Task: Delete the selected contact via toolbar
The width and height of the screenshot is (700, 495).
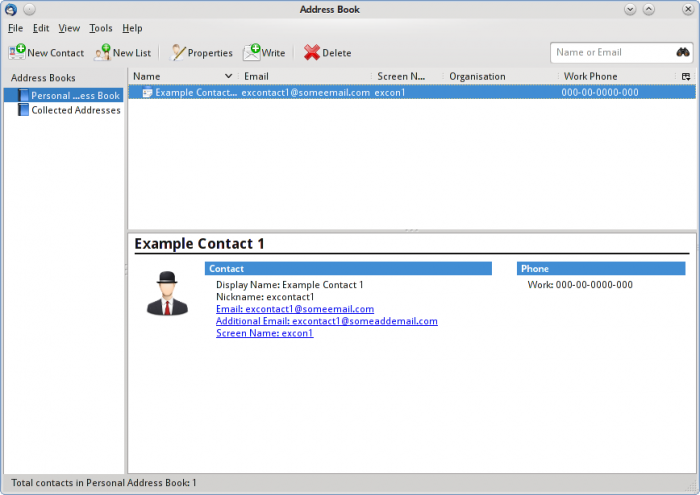Action: coord(328,53)
